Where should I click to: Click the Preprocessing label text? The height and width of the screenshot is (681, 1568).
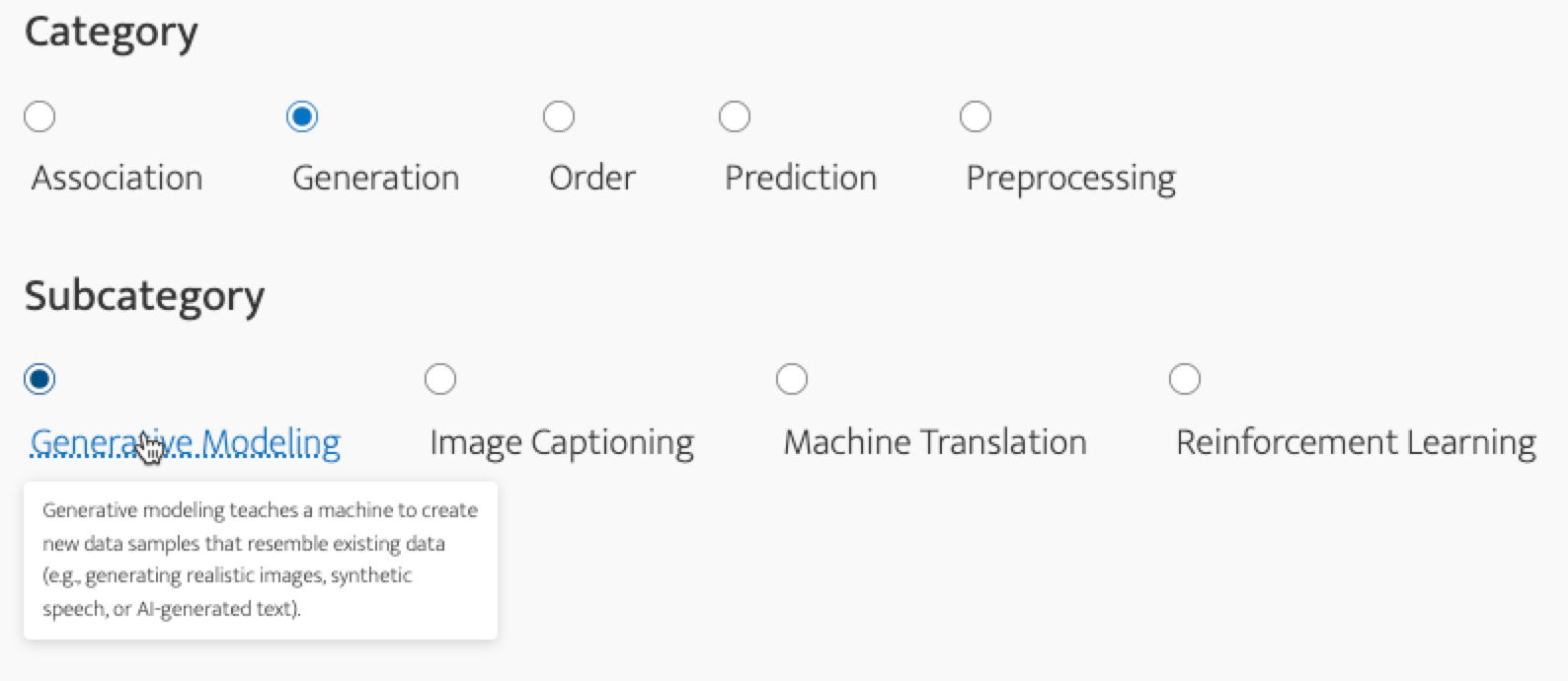click(x=1070, y=179)
